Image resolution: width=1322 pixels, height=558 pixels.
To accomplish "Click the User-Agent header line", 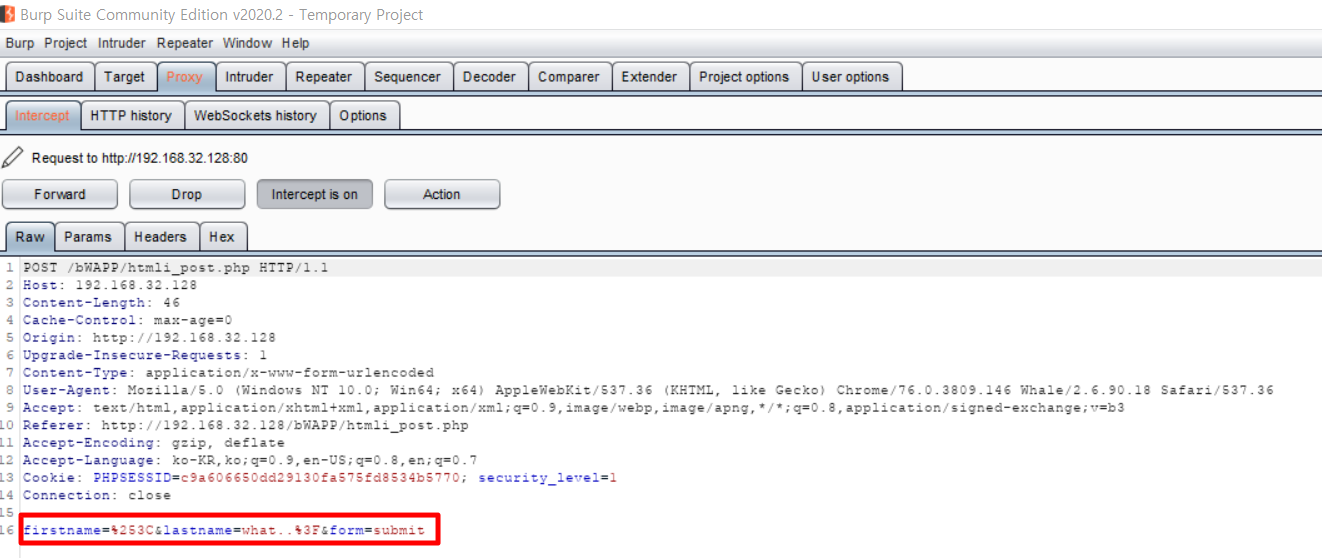I will (x=648, y=390).
